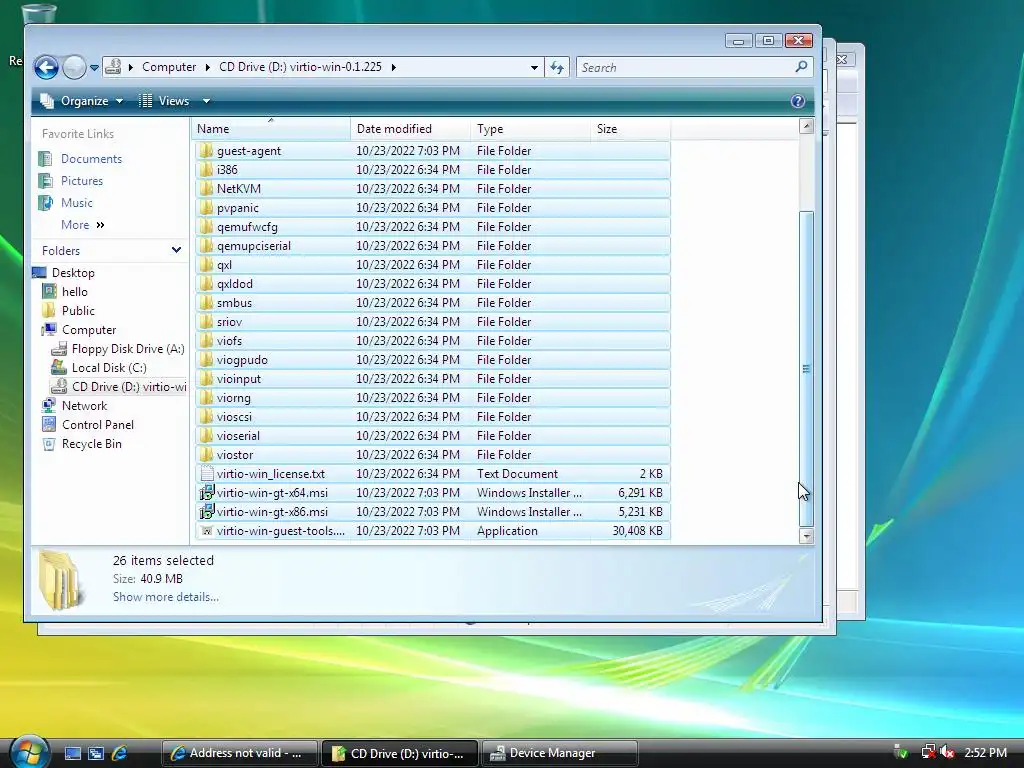Switch to Device Manager taskbar button
The width and height of the screenshot is (1024, 768).
click(559, 753)
